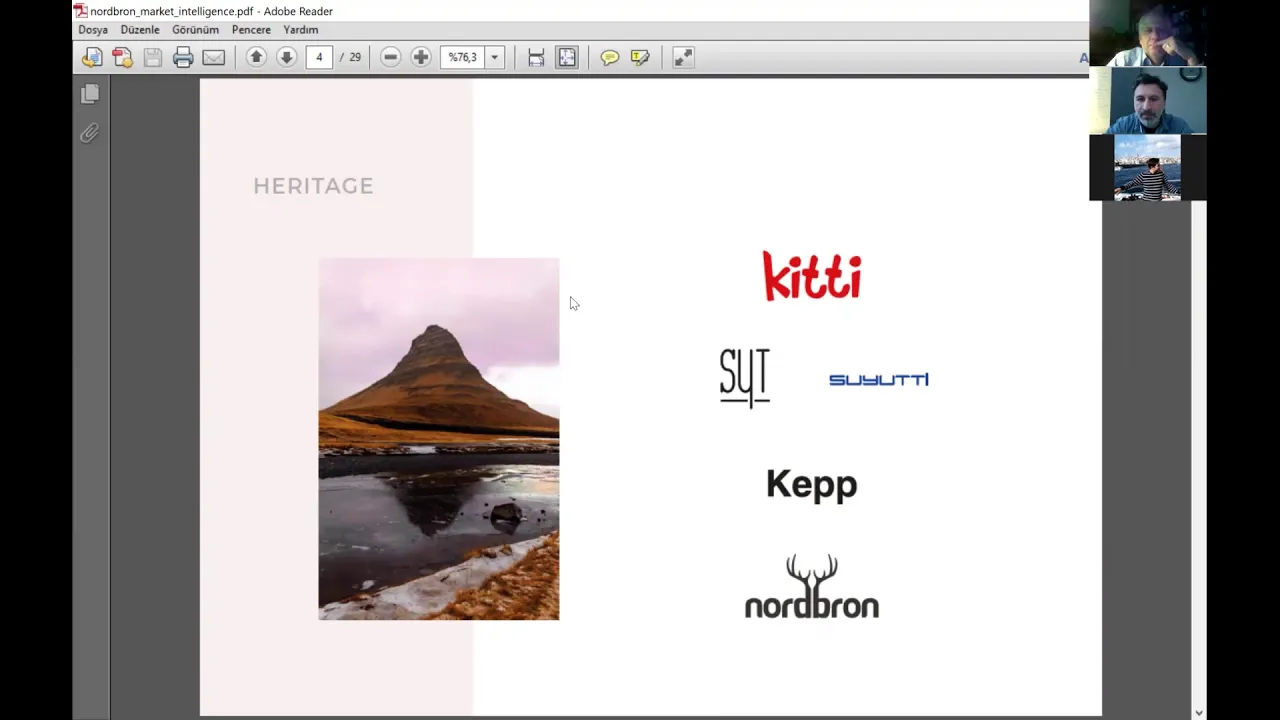Click the scroll down arrow of scrollbar
Screen dimensions: 1280x720
(1199, 712)
